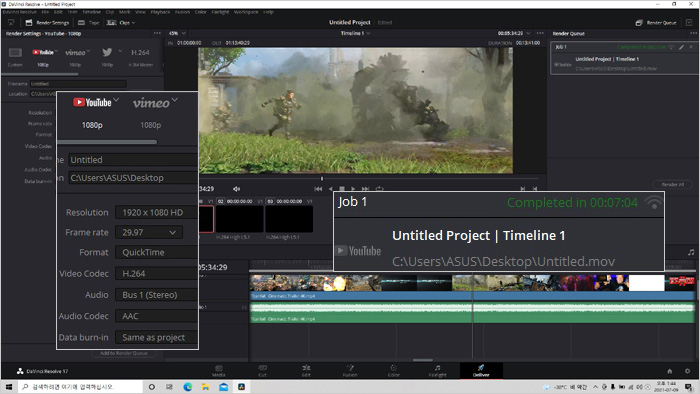This screenshot has width=700, height=394.
Task: Expand Vimeo preset options arrow
Action: (88, 51)
